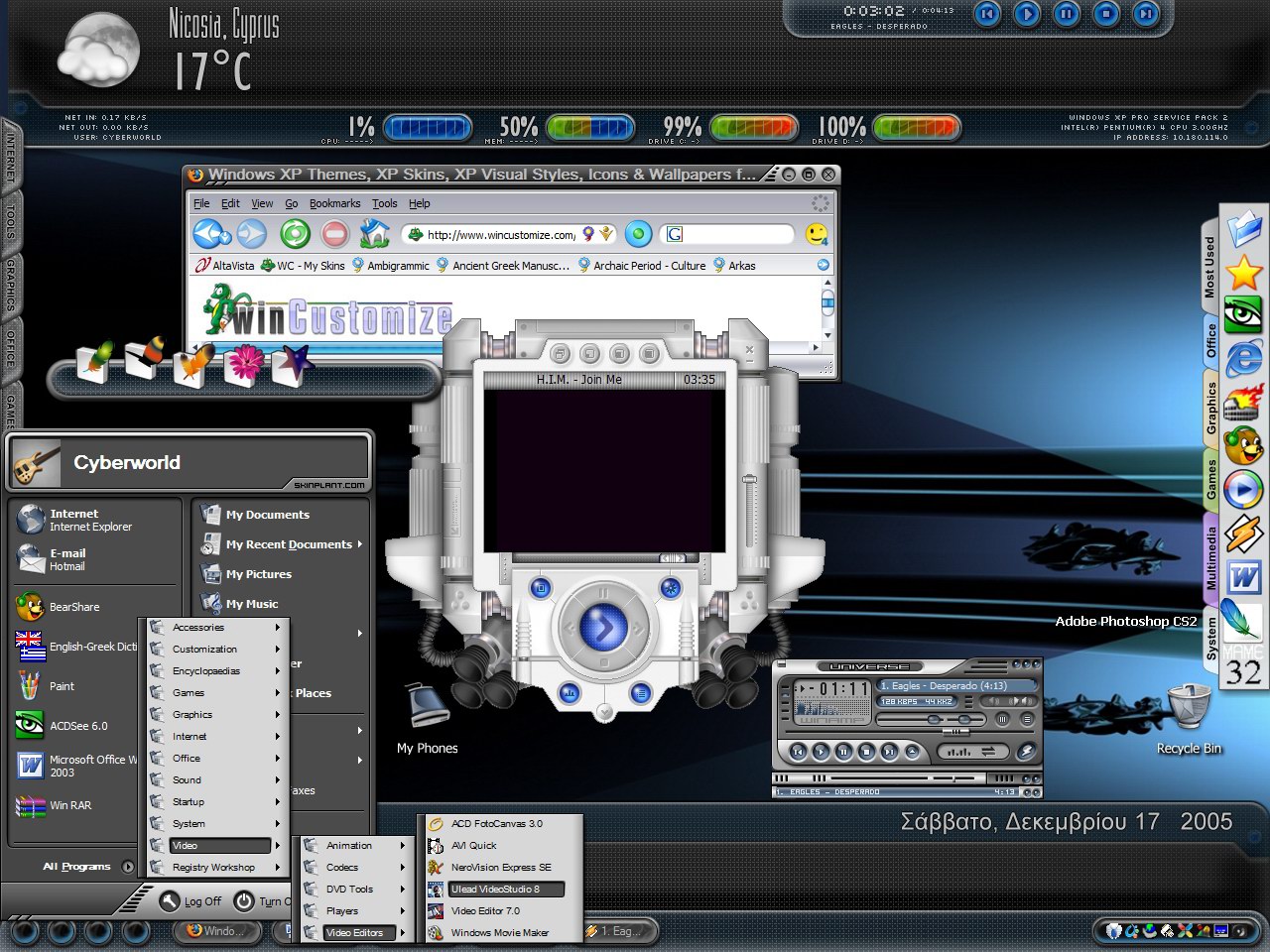Expand the Accessories program folder
Image resolution: width=1270 pixels, height=952 pixels.
pos(214,627)
